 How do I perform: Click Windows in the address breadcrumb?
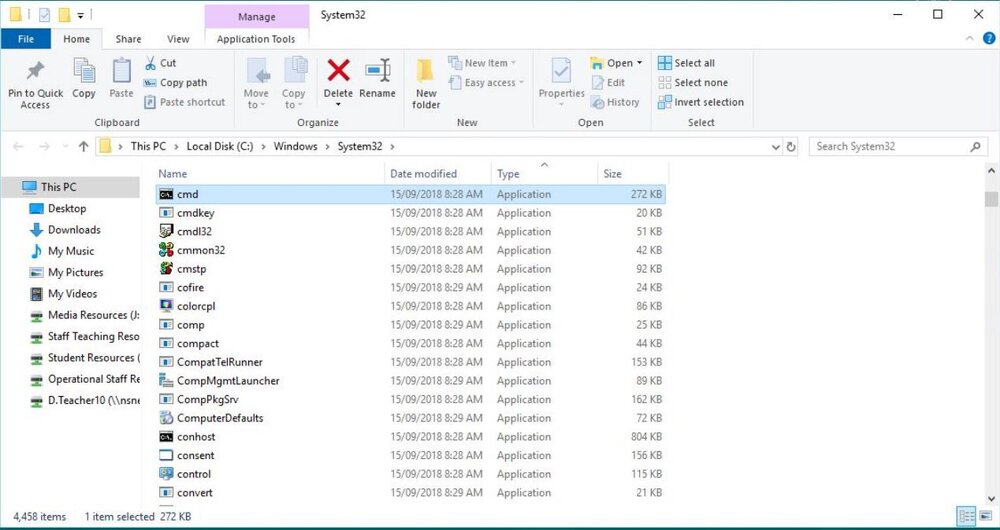[x=295, y=146]
